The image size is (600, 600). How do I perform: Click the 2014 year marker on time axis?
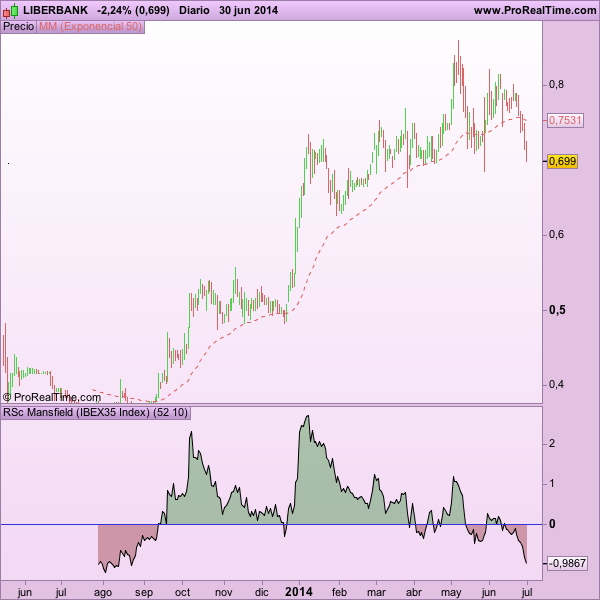point(299,592)
